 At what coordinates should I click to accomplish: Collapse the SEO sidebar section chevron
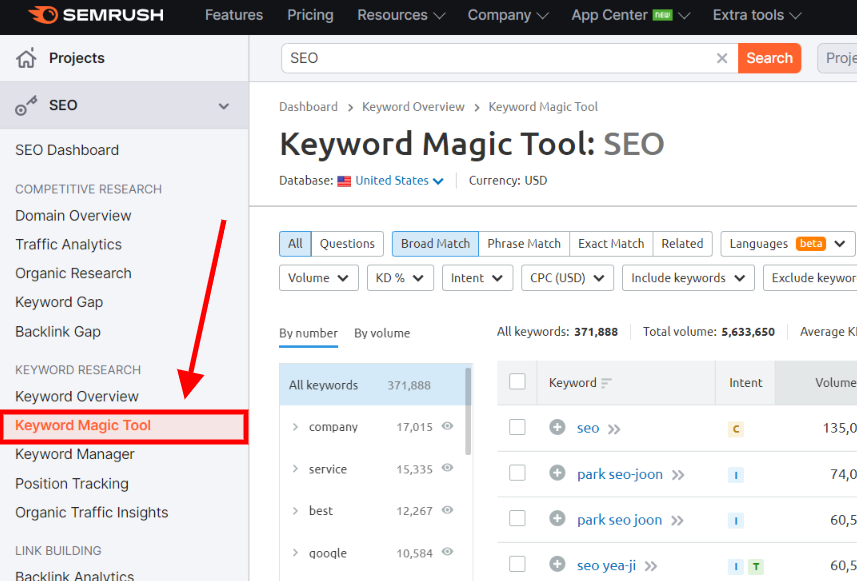(224, 106)
